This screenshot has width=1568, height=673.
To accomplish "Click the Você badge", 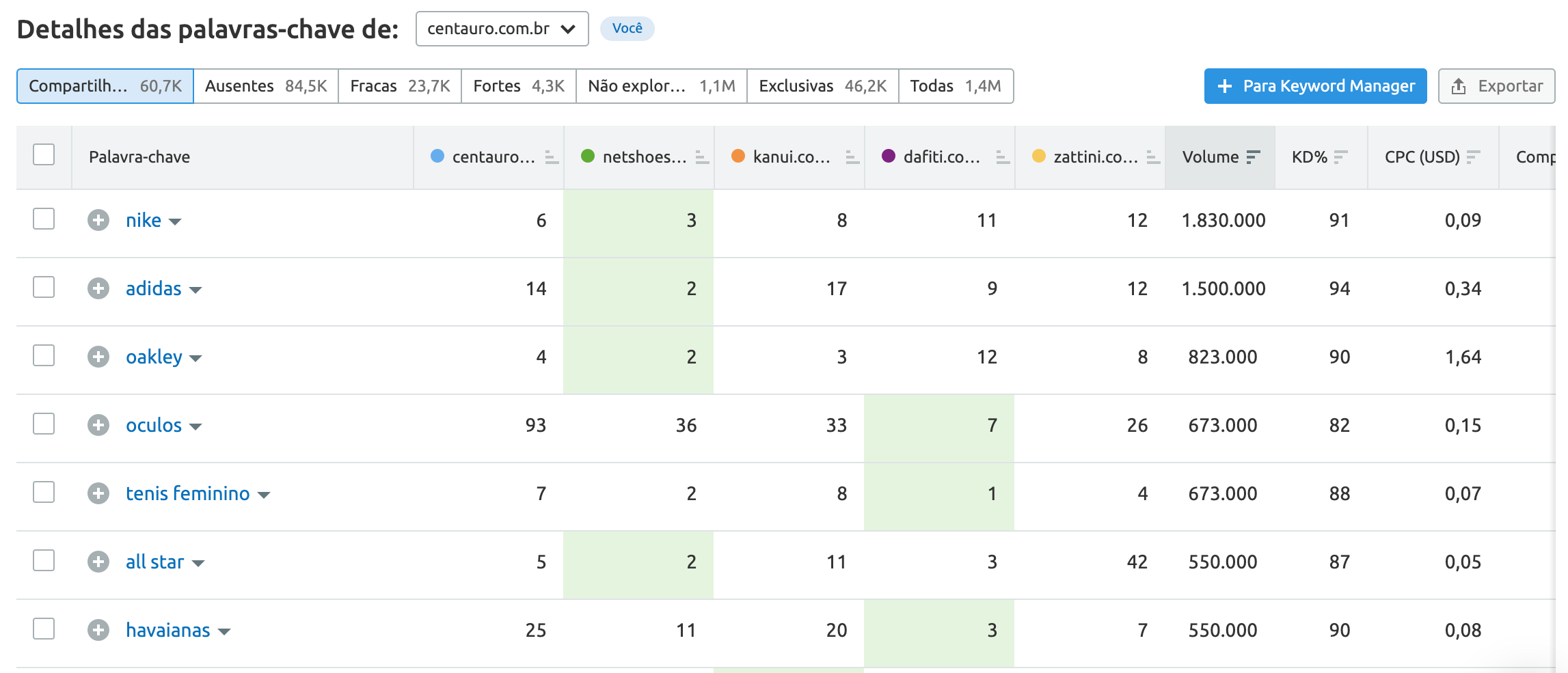I will [x=627, y=29].
